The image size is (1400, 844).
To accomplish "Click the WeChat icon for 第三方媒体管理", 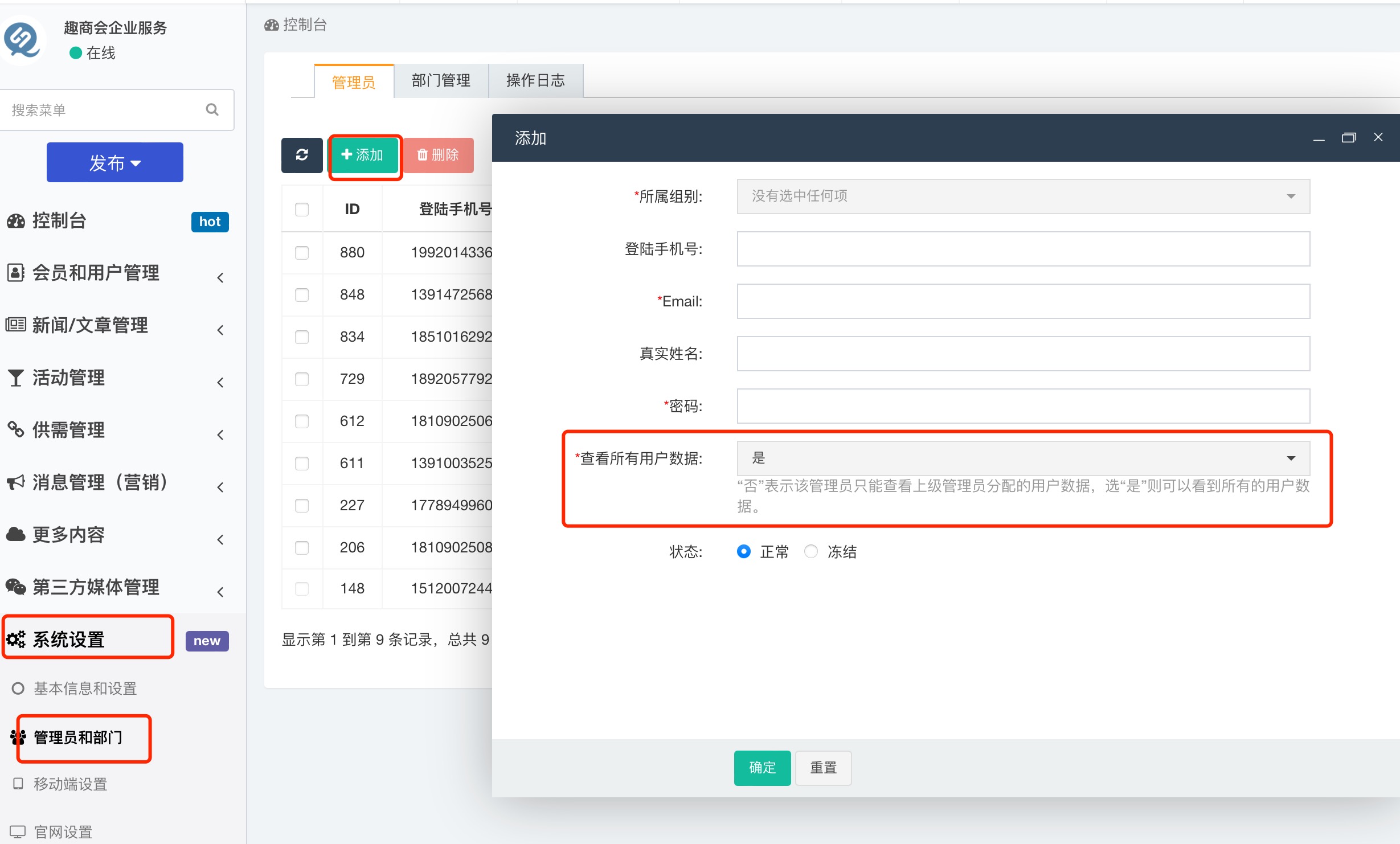I will coord(16,587).
